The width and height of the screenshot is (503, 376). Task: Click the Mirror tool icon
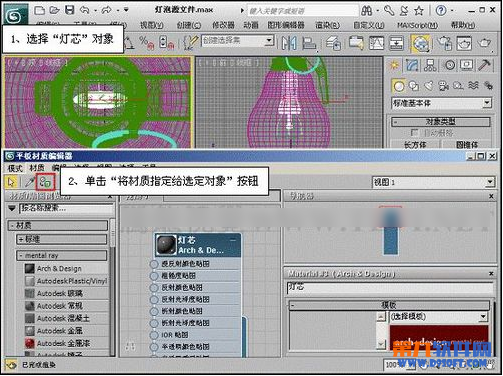pos(289,43)
